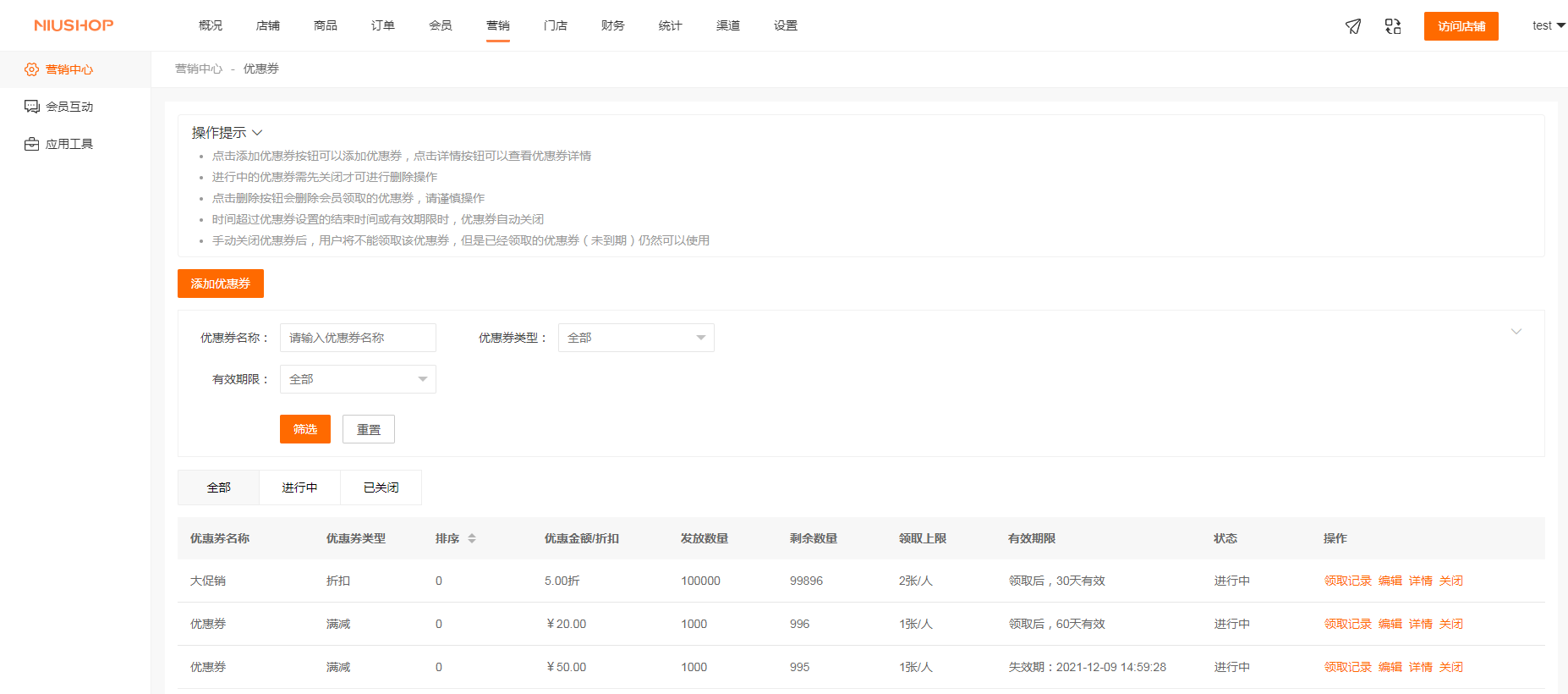The height and width of the screenshot is (694, 1568).
Task: Open the 概况 menu
Action: pos(211,25)
